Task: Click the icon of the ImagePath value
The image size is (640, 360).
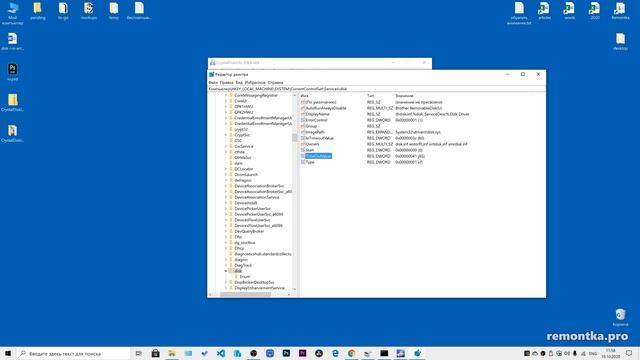Action: click(303, 132)
